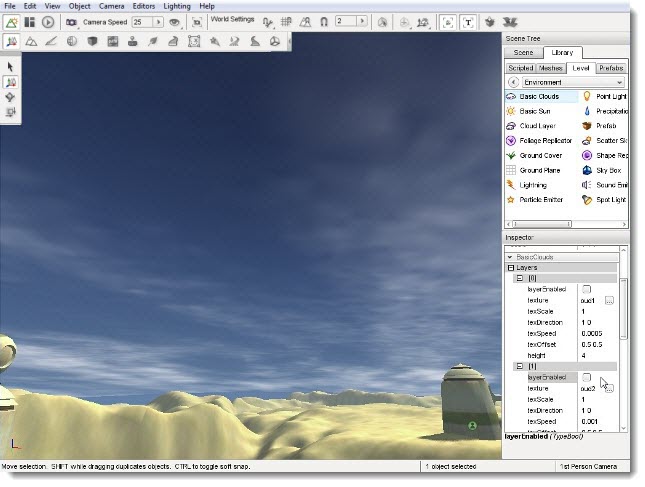Open the Meshes library tab
The image size is (645, 487).
point(552,68)
